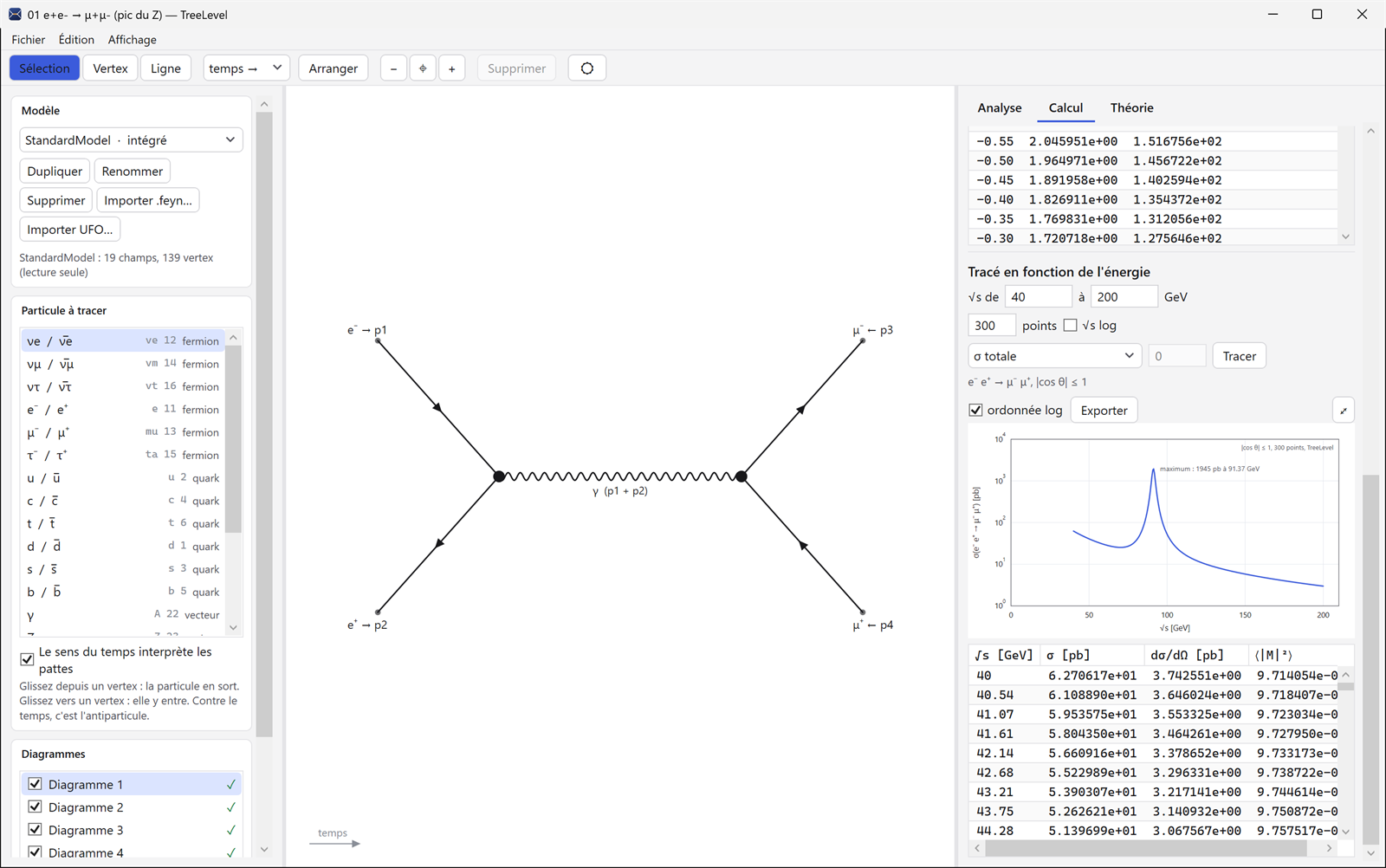Screen dimensions: 1386x868
Task: Click Dupliquer model button
Action: [x=55, y=172]
